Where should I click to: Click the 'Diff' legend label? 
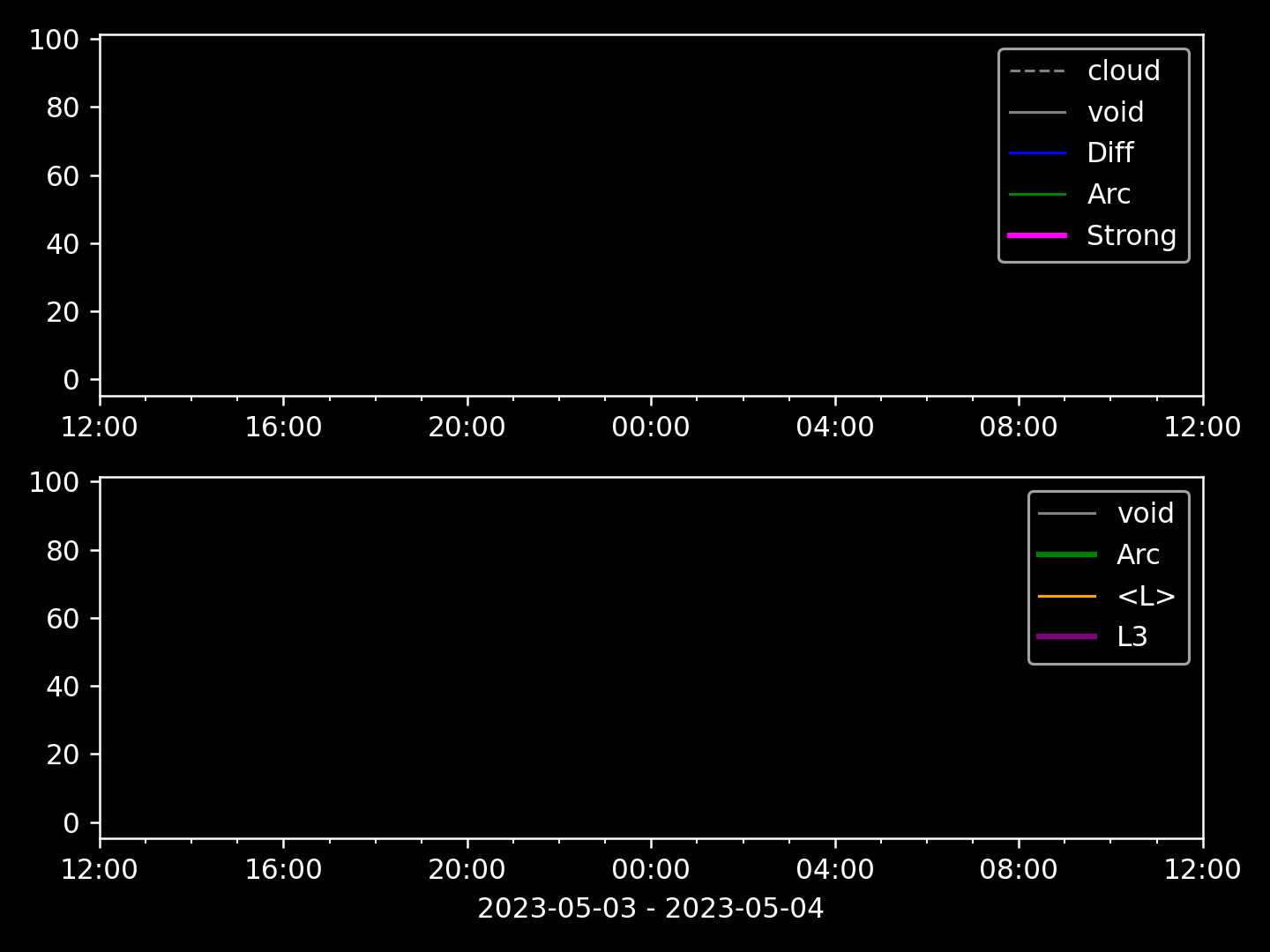pyautogui.click(x=1110, y=152)
